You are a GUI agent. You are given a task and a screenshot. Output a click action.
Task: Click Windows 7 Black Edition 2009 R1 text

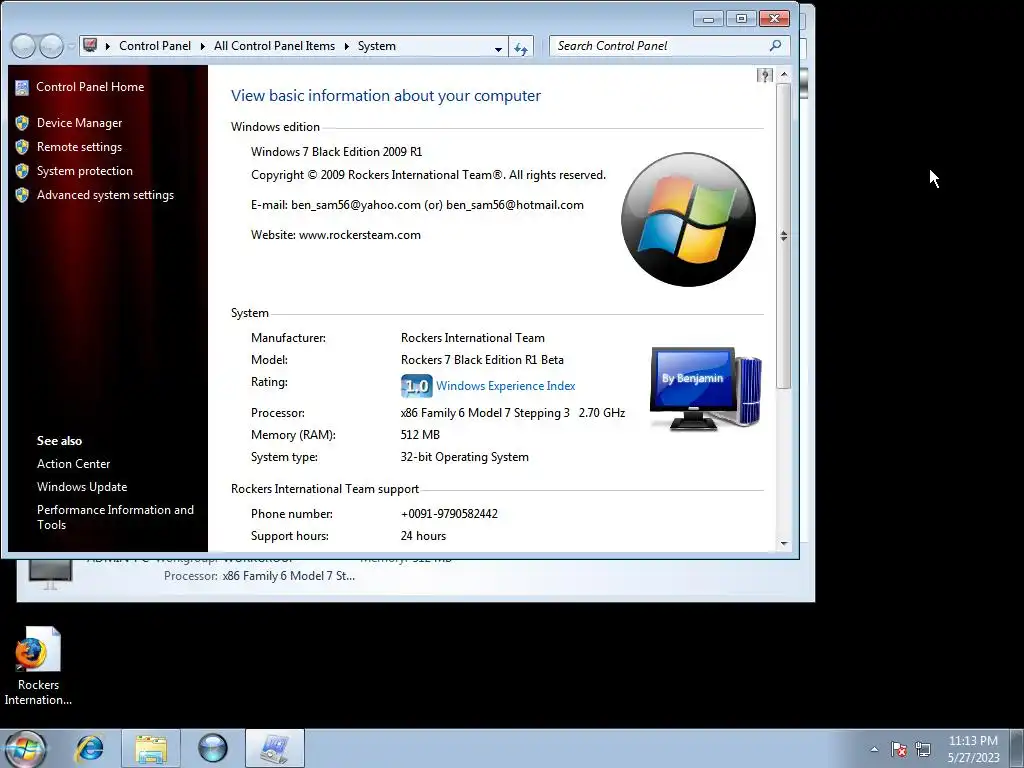[x=336, y=152]
